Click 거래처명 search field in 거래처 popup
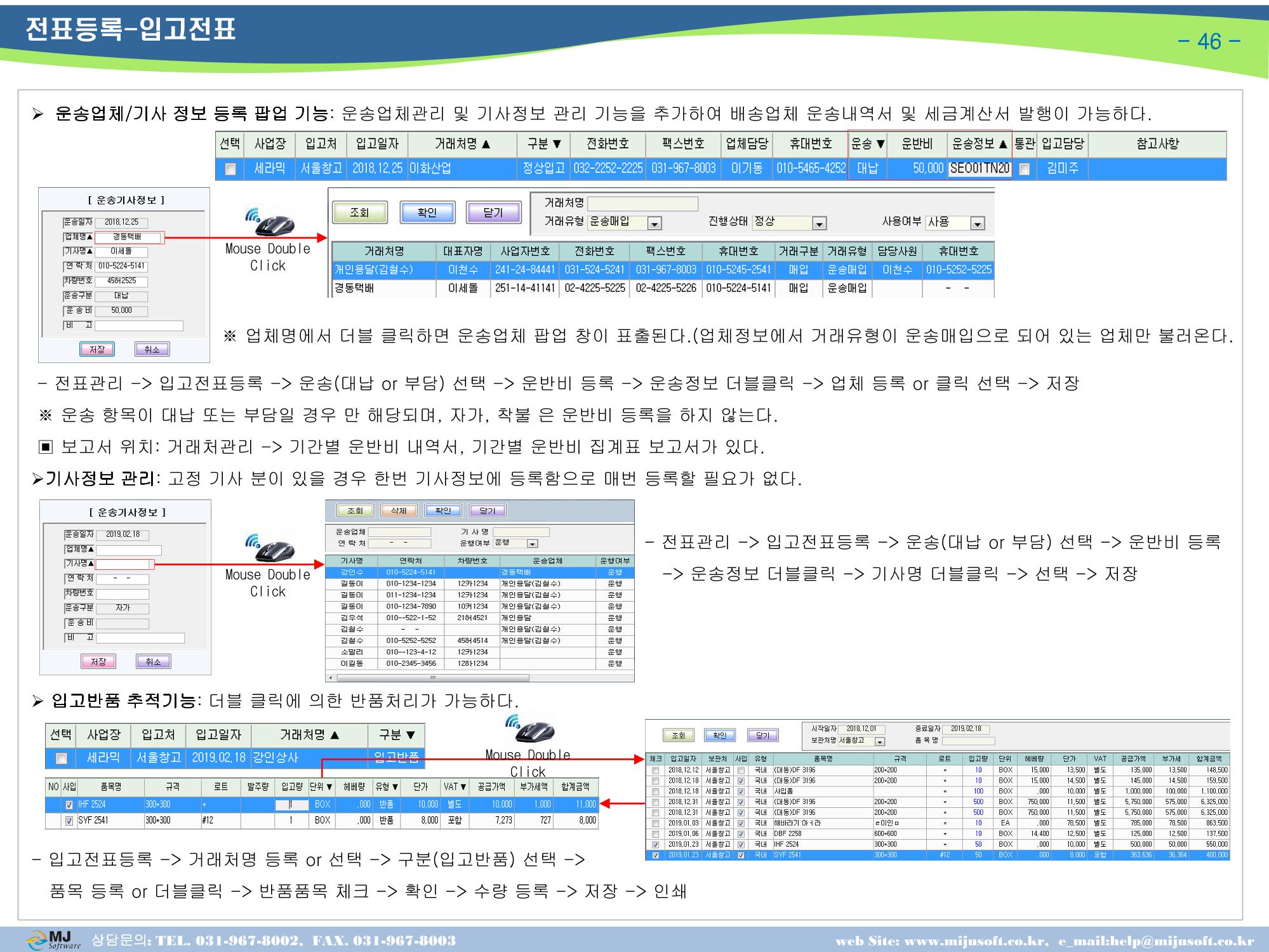The height and width of the screenshot is (952, 1269). (x=642, y=204)
